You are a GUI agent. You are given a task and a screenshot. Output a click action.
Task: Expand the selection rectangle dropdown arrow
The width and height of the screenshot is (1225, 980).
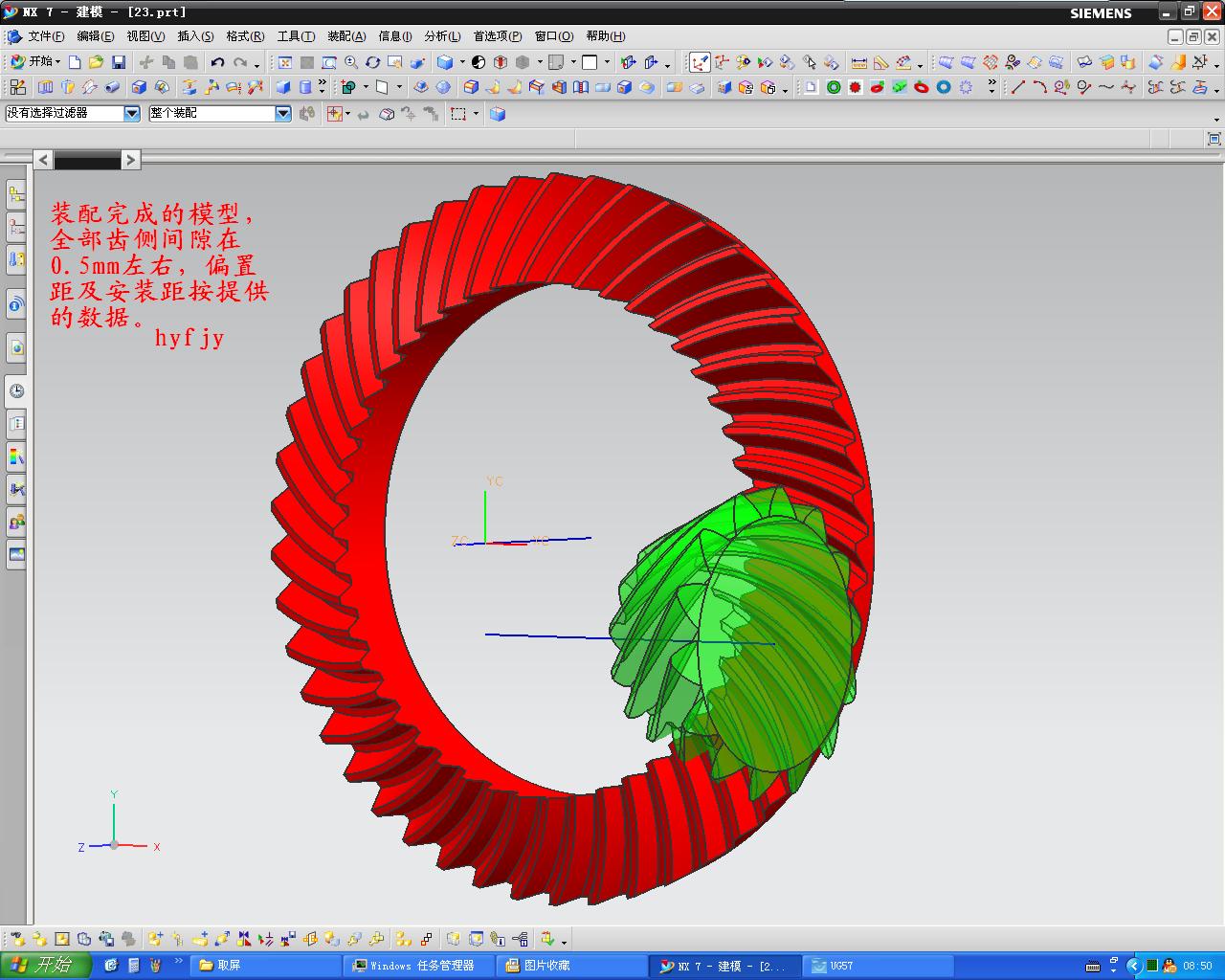pyautogui.click(x=477, y=114)
